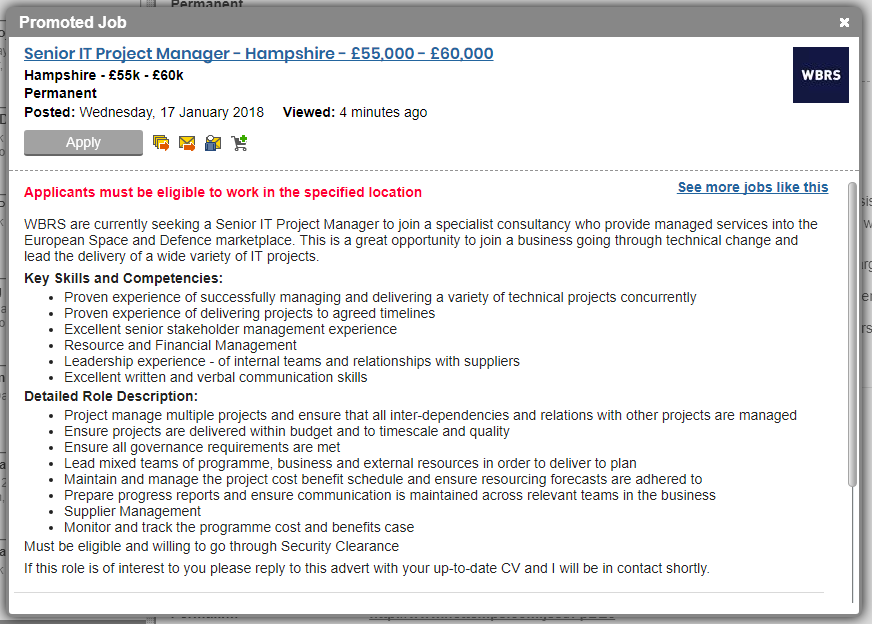Click the Hampshire £55k - £60k salary line

pyautogui.click(x=104, y=75)
